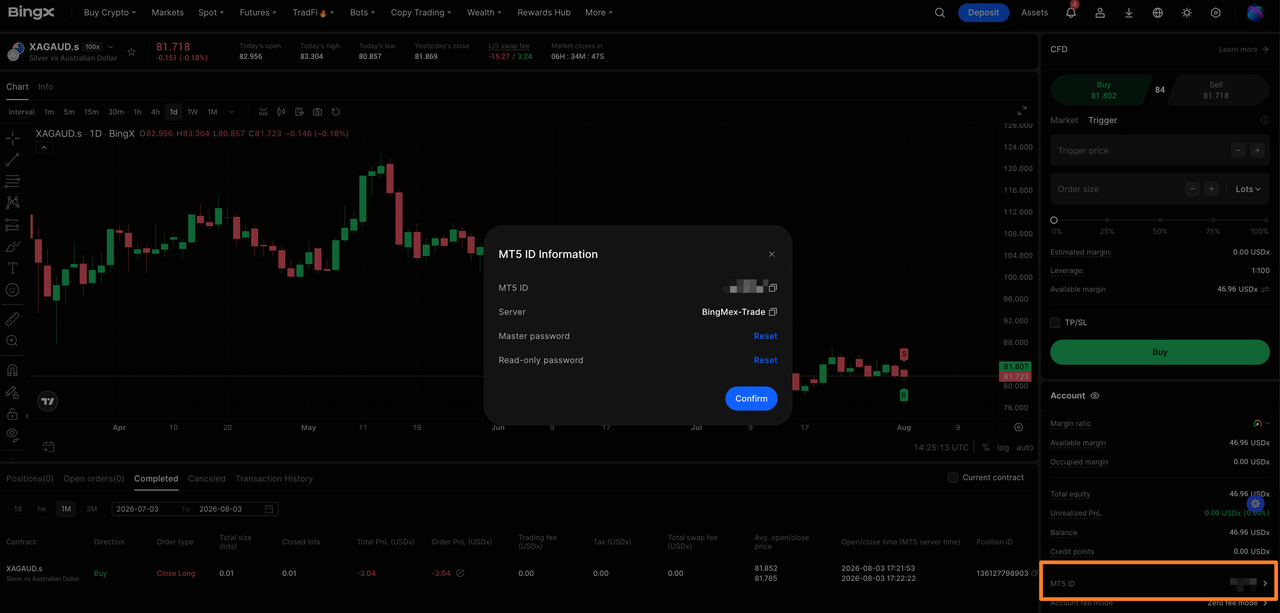The width and height of the screenshot is (1280, 613).
Task: Open the Buy Crypto dropdown menu
Action: coord(110,13)
